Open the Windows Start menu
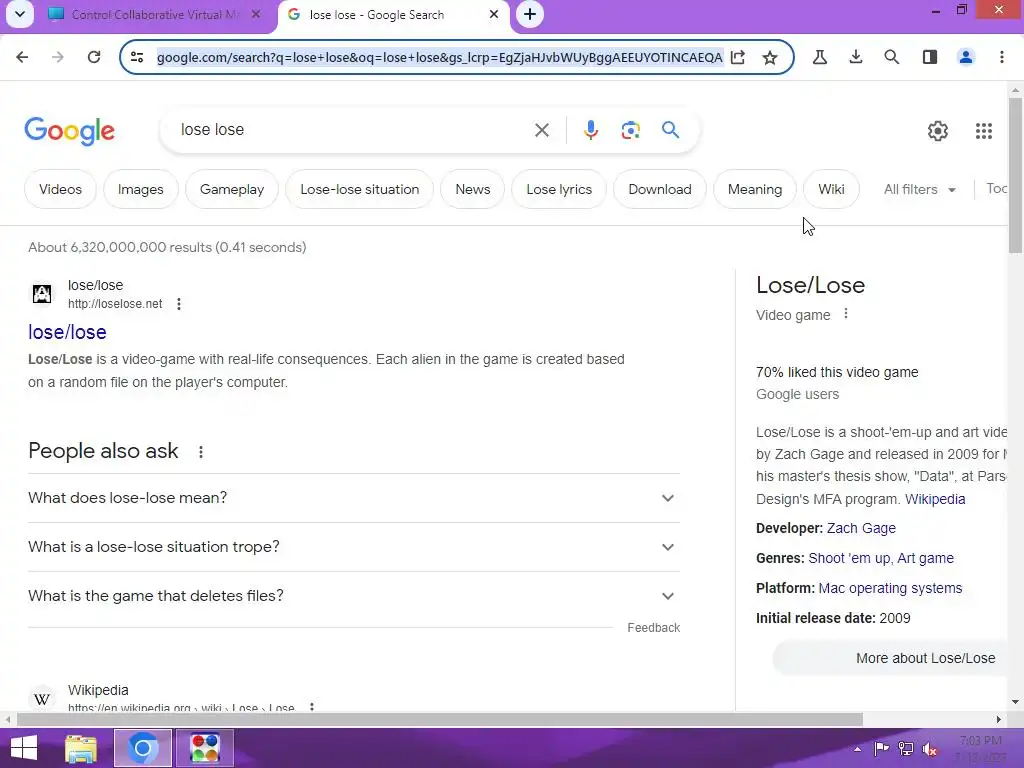This screenshot has width=1024, height=768. coord(23,748)
